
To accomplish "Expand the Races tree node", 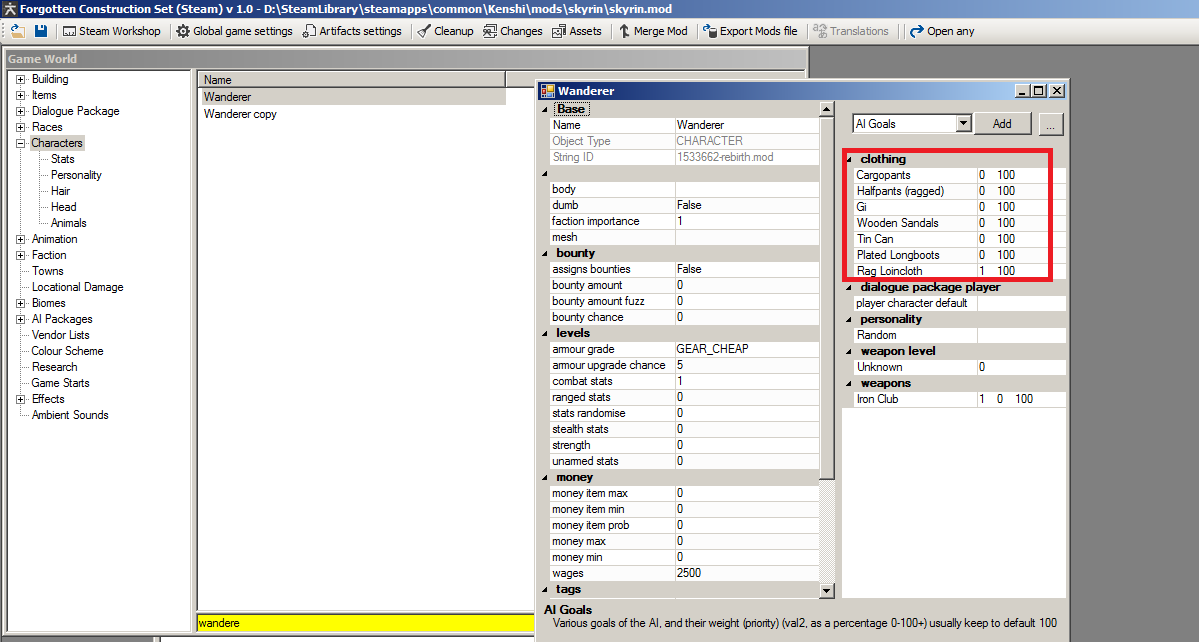I will pyautogui.click(x=21, y=128).
